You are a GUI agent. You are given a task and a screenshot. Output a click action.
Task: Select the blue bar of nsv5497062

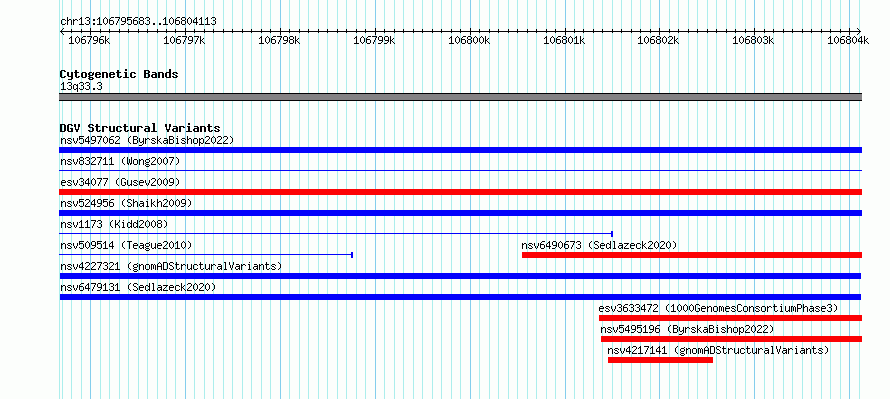tap(460, 150)
